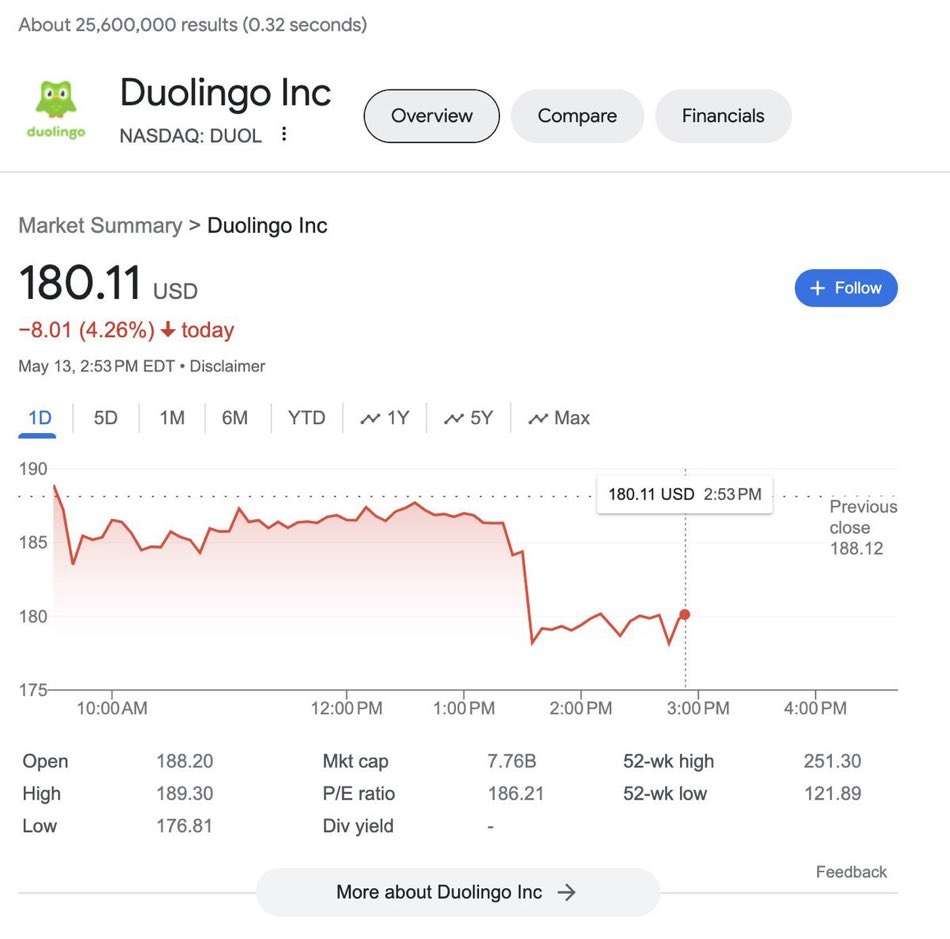Show the 5Y chart range
This screenshot has height=939, width=950.
pos(469,418)
